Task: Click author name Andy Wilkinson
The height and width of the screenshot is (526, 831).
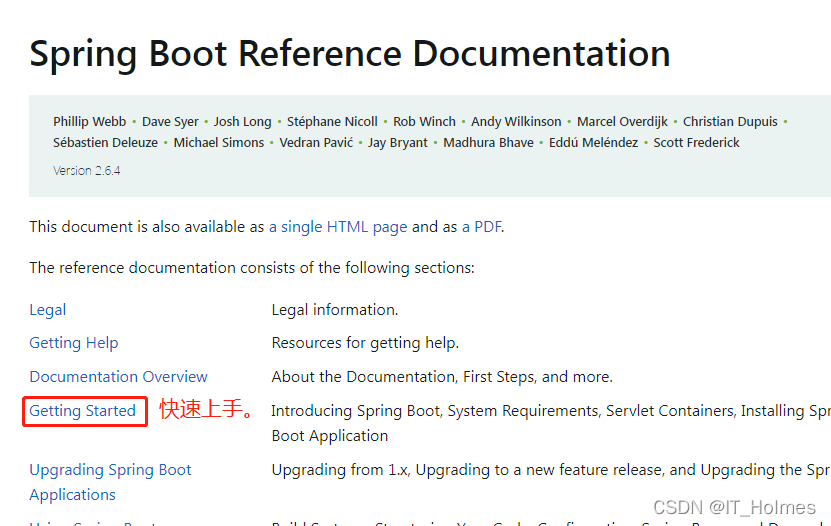Action: (x=516, y=122)
